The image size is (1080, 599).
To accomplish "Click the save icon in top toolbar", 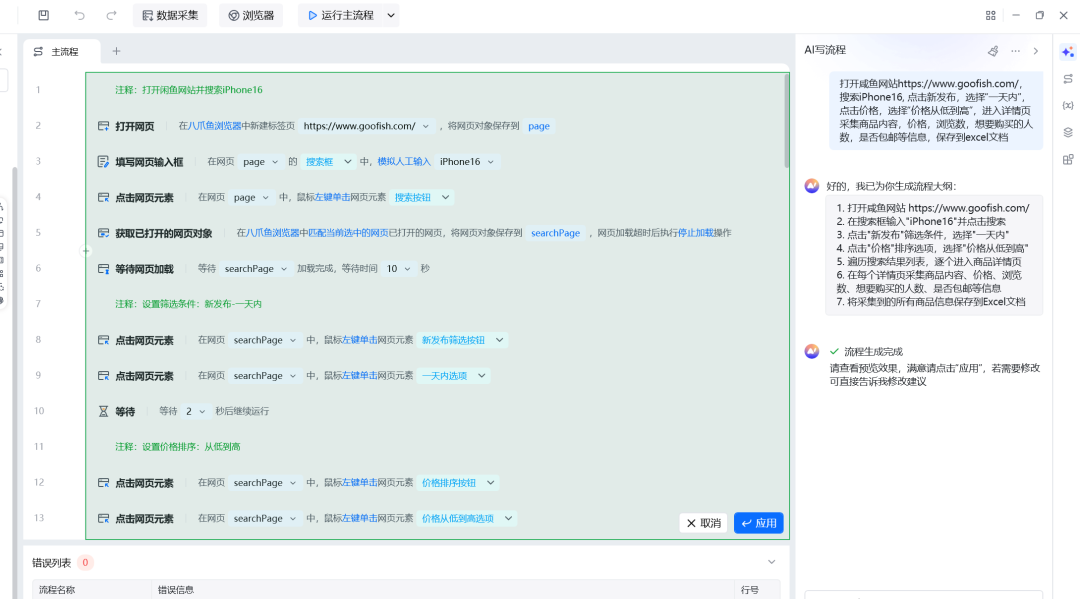I will click(43, 15).
